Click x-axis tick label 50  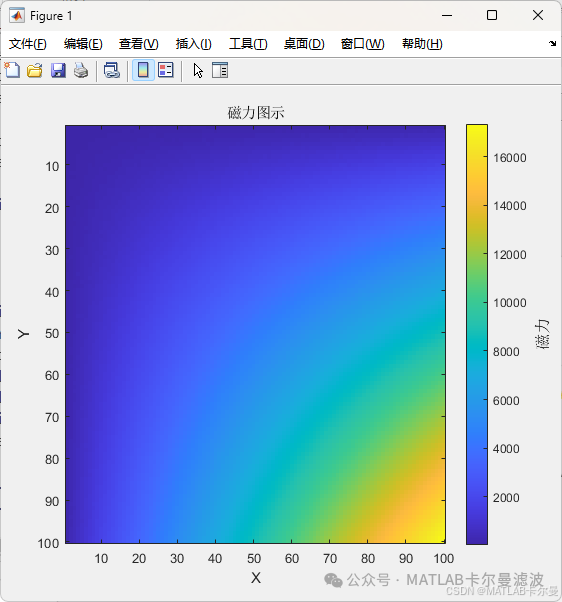click(253, 558)
